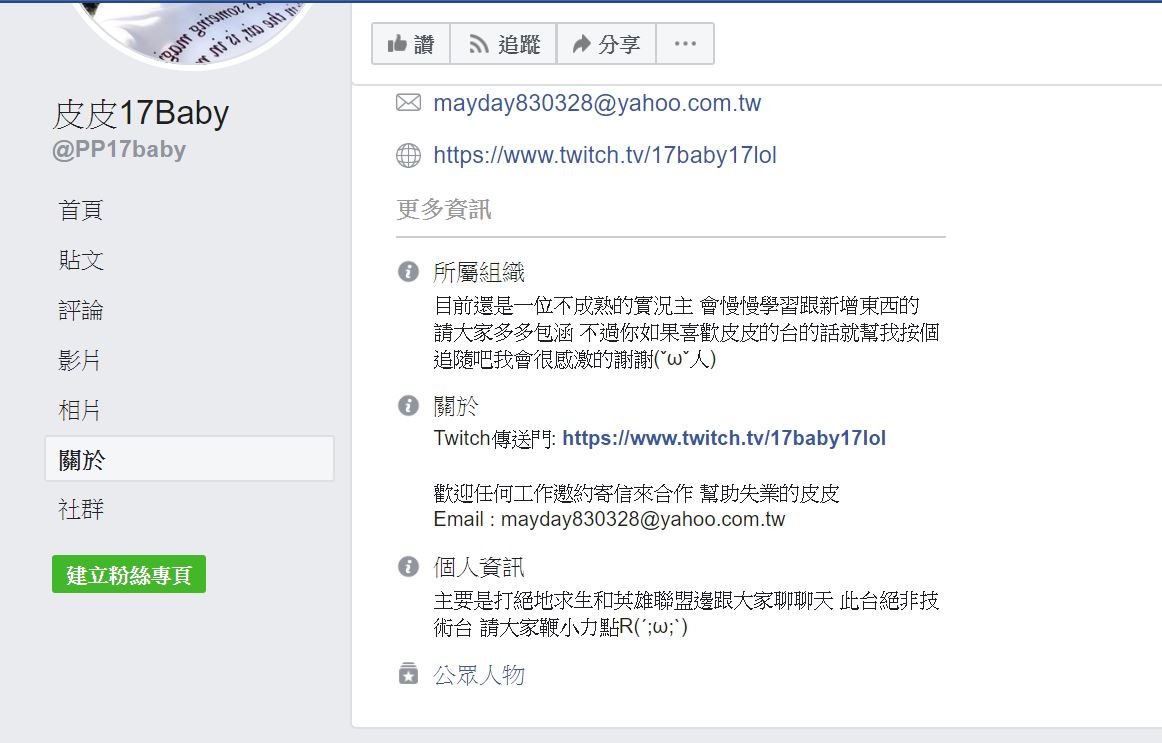Open the mayday830328@yahoo.com.tw email link
This screenshot has width=1162, height=743.
(597, 103)
